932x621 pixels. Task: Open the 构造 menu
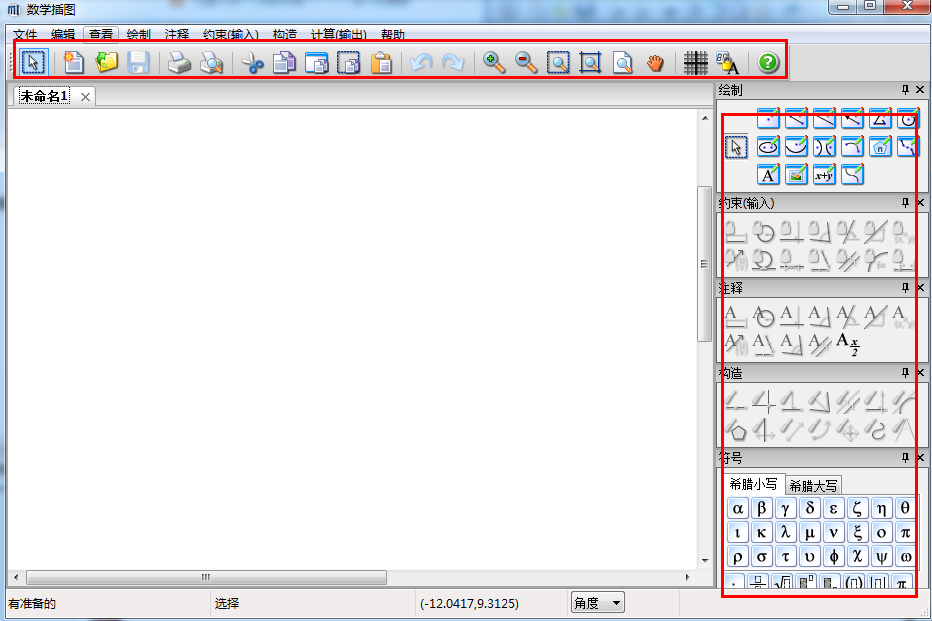click(x=285, y=34)
